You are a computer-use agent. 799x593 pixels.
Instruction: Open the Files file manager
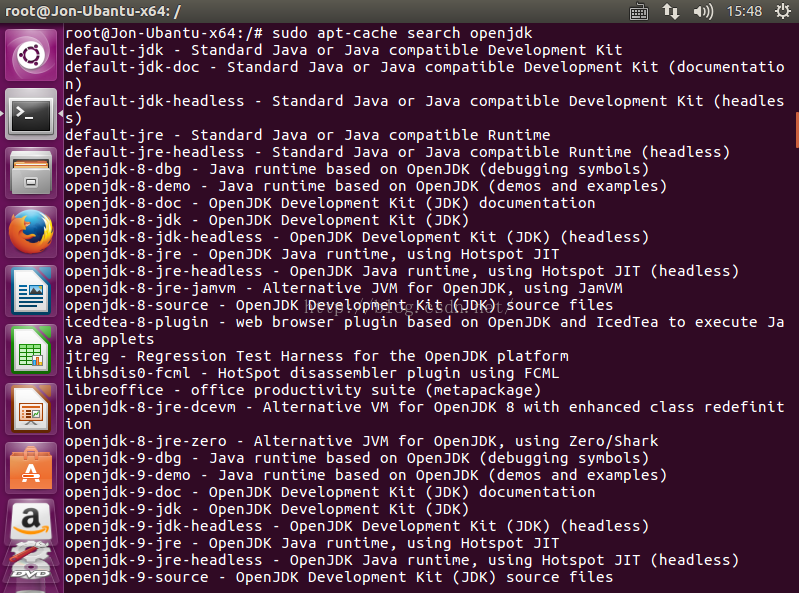coord(31,174)
